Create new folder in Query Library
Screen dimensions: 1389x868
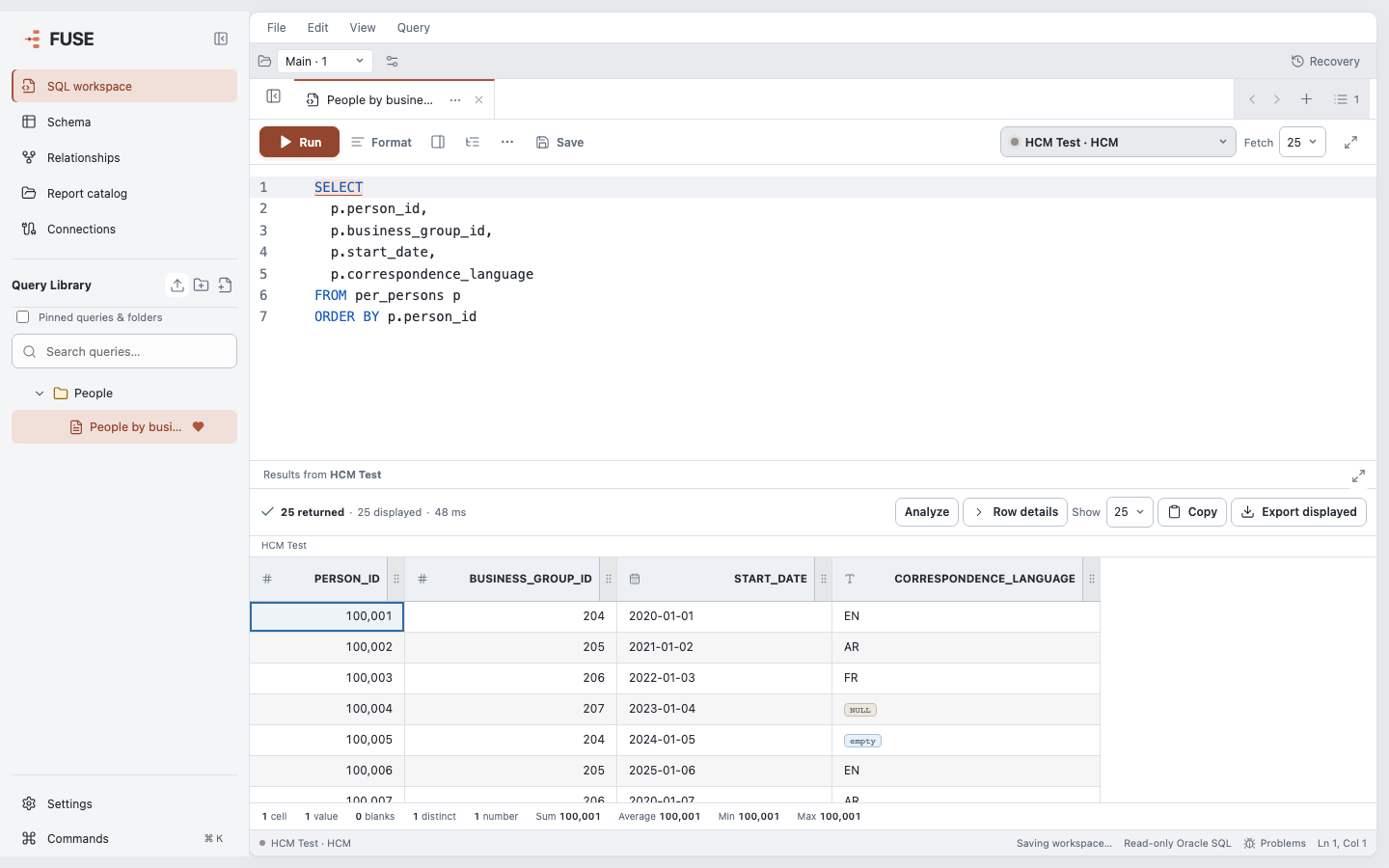tap(201, 285)
